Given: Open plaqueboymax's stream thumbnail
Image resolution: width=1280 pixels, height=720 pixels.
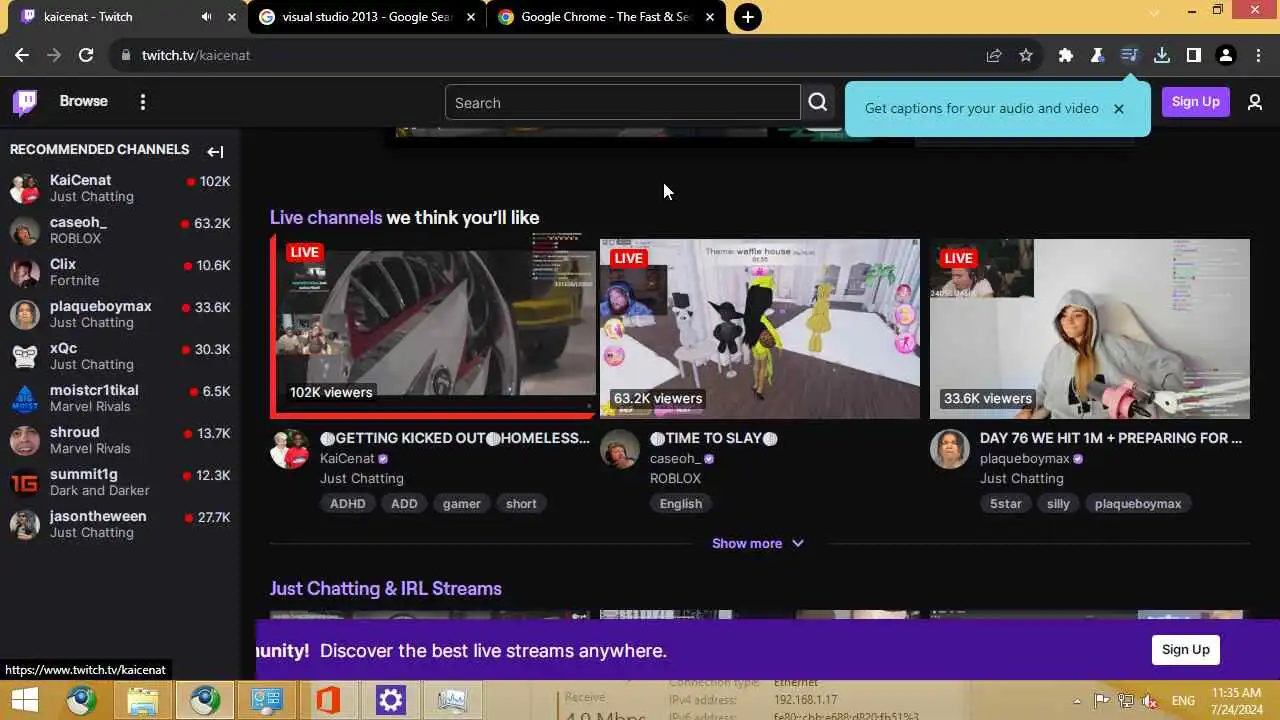Looking at the screenshot, I should (x=1090, y=328).
